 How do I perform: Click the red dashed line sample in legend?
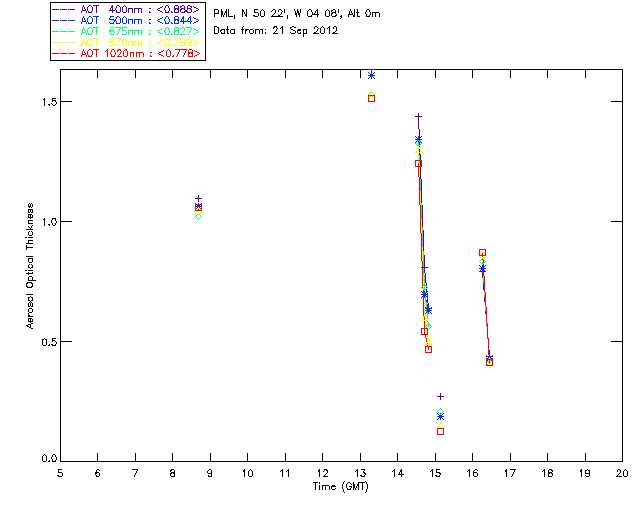[64, 53]
